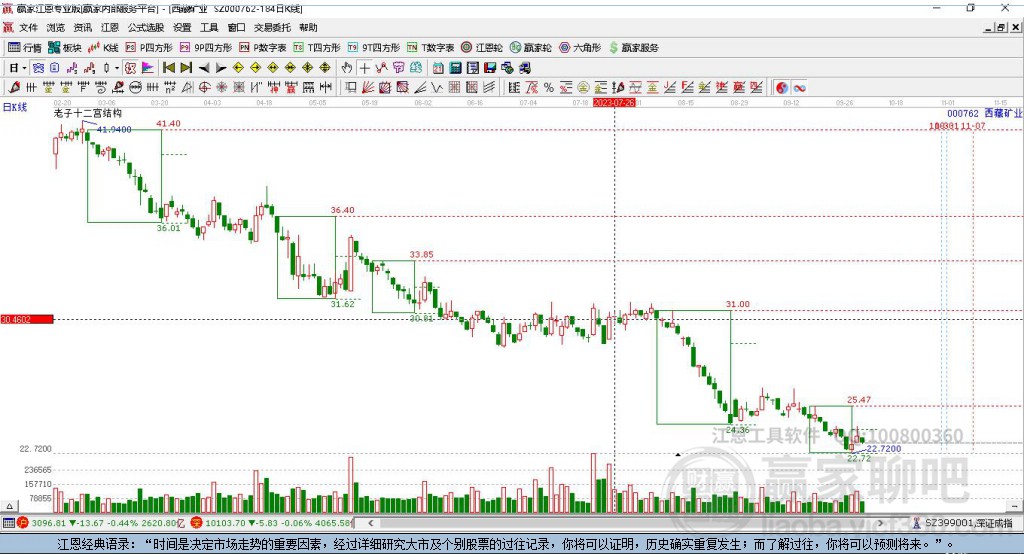Open the 工具 menu
The height and width of the screenshot is (554, 1024).
(x=209, y=27)
